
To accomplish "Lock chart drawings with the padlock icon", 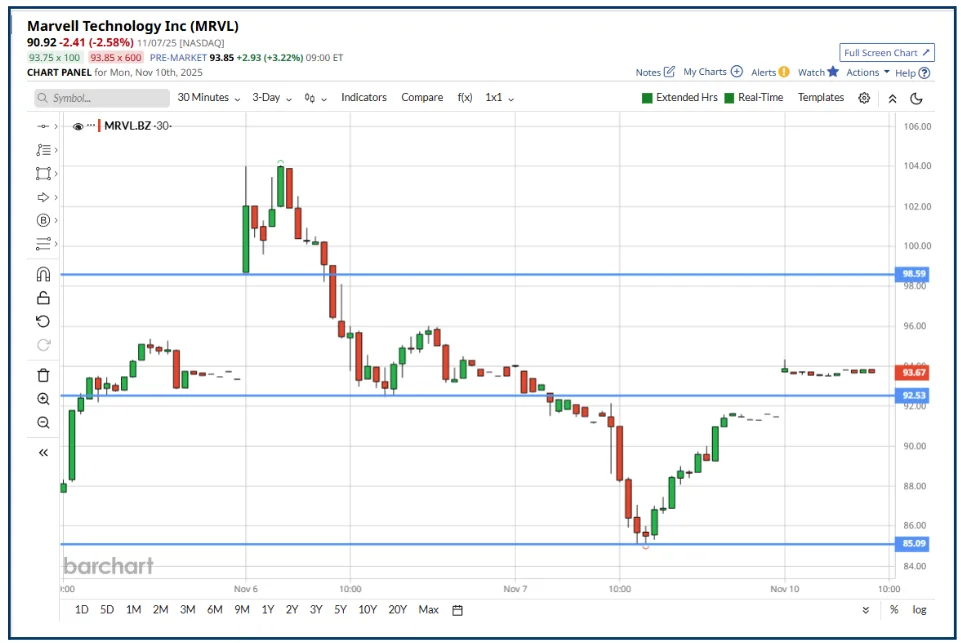I will (43, 297).
